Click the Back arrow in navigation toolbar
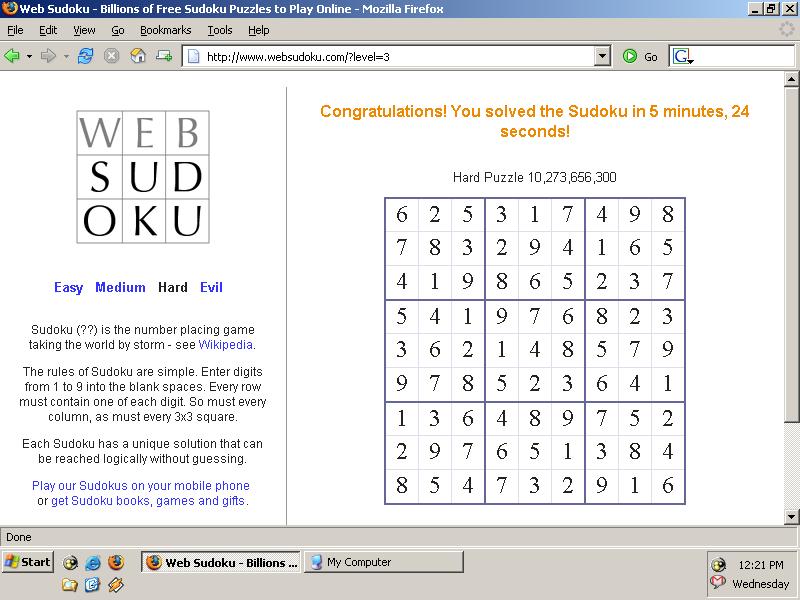Screen dimensions: 800x600 (13, 56)
